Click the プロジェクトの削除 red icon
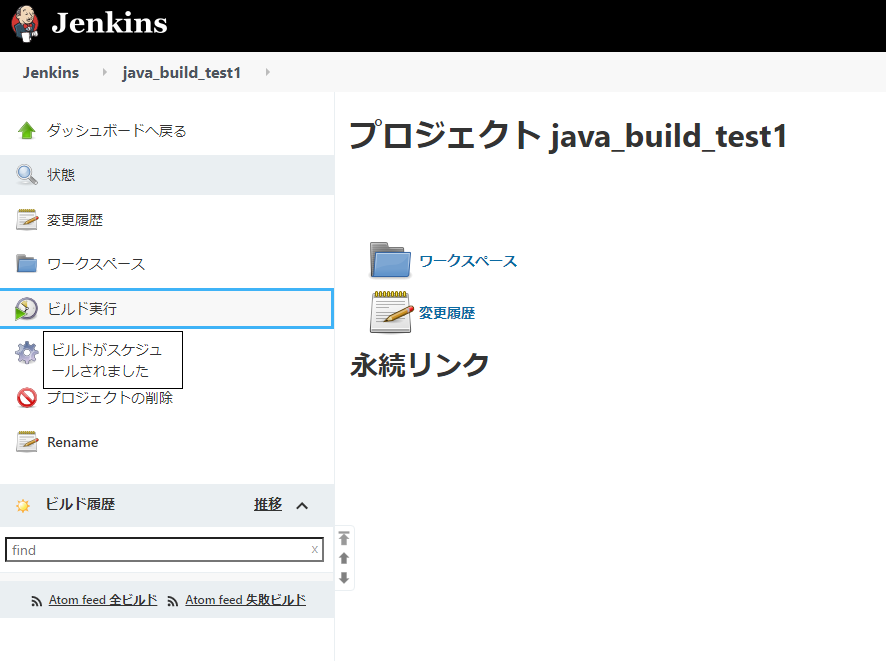The width and height of the screenshot is (886, 661). coord(25,397)
